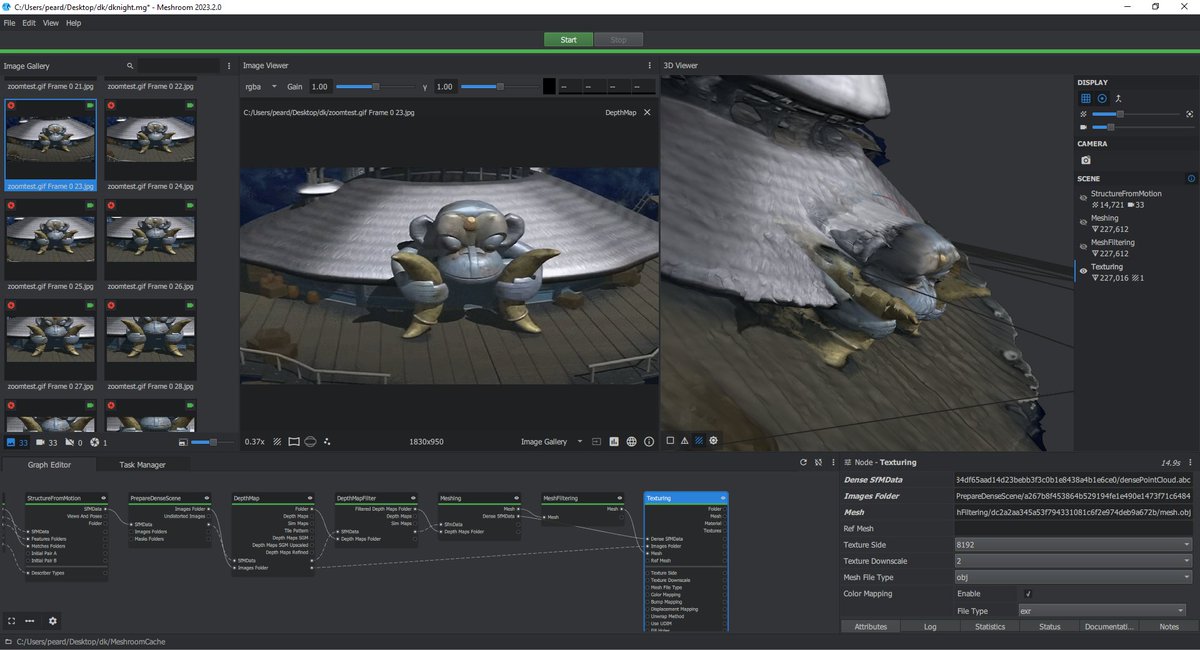Click the textured render mode icon in 3D Viewer
This screenshot has width=1200, height=650.
pos(699,441)
